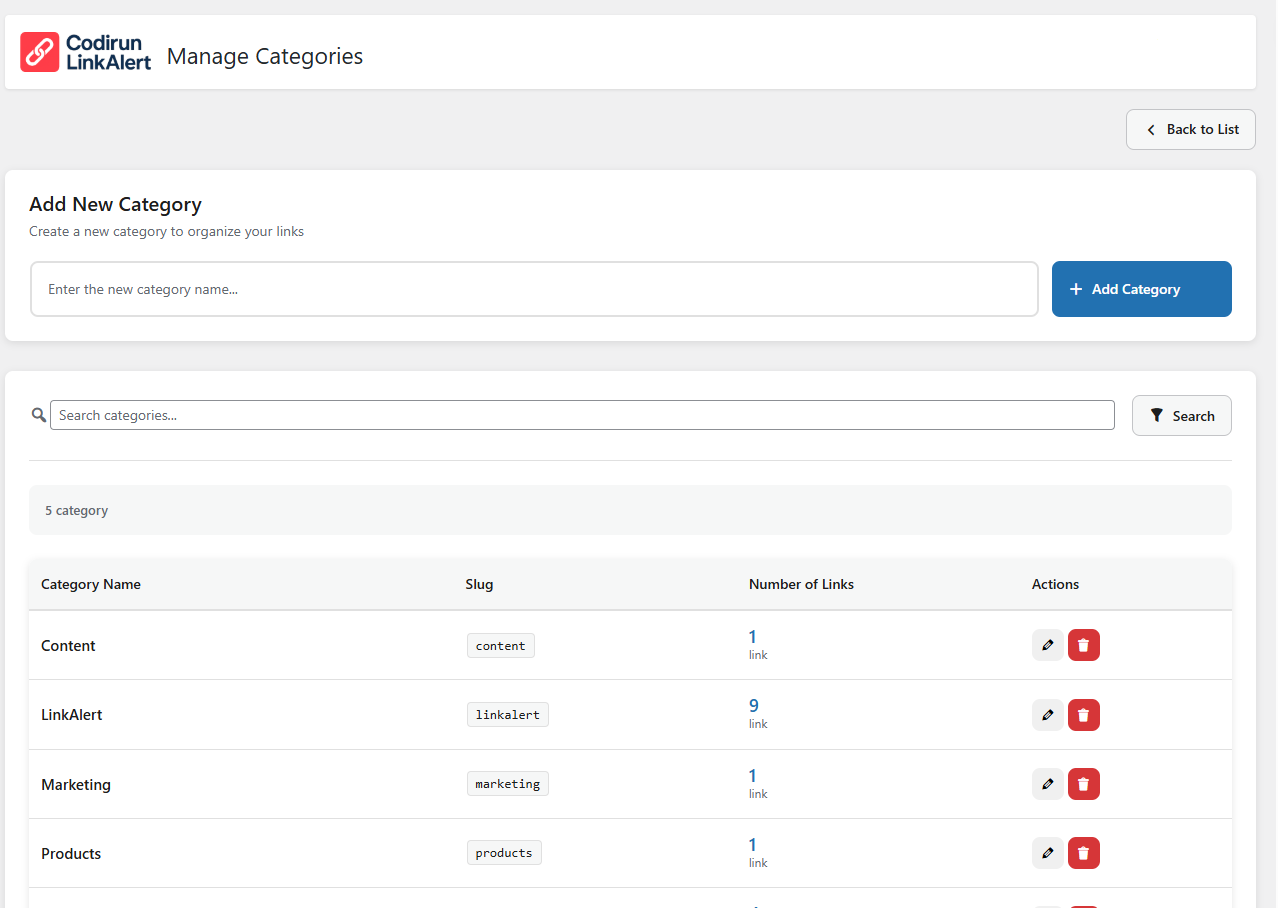The width and height of the screenshot is (1278, 908).
Task: View the Marketing category link count
Action: click(x=753, y=776)
